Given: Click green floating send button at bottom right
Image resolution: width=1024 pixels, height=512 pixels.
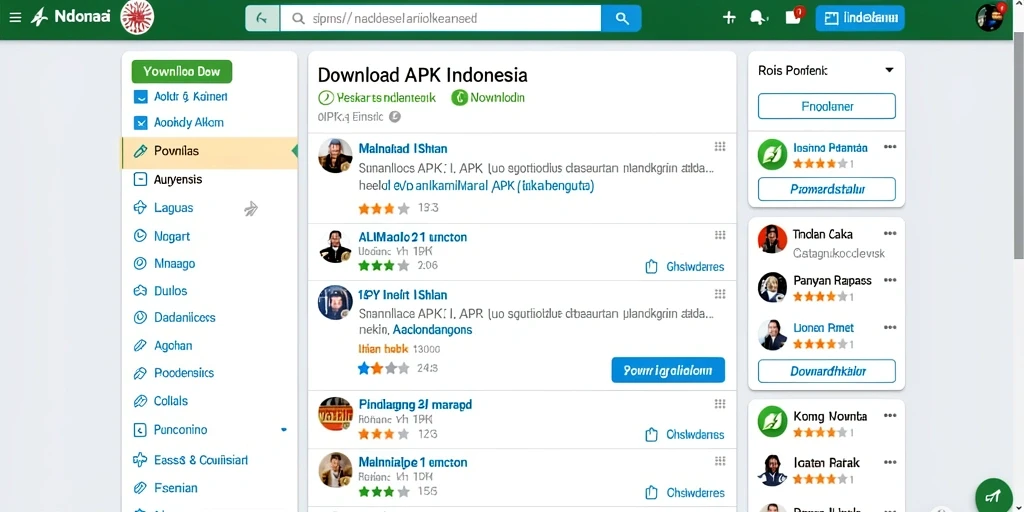Looking at the screenshot, I should [x=993, y=496].
